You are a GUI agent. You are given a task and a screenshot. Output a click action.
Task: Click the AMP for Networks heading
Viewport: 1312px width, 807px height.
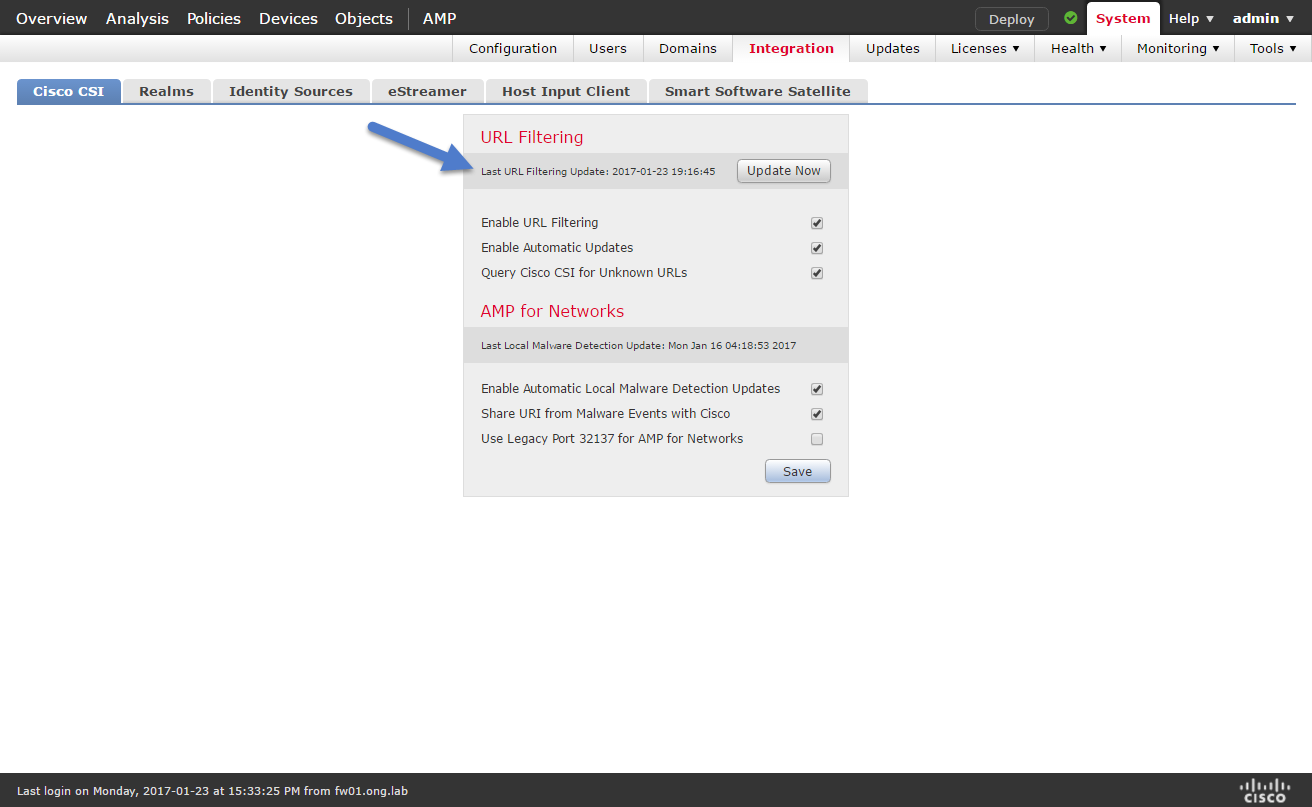pos(552,311)
